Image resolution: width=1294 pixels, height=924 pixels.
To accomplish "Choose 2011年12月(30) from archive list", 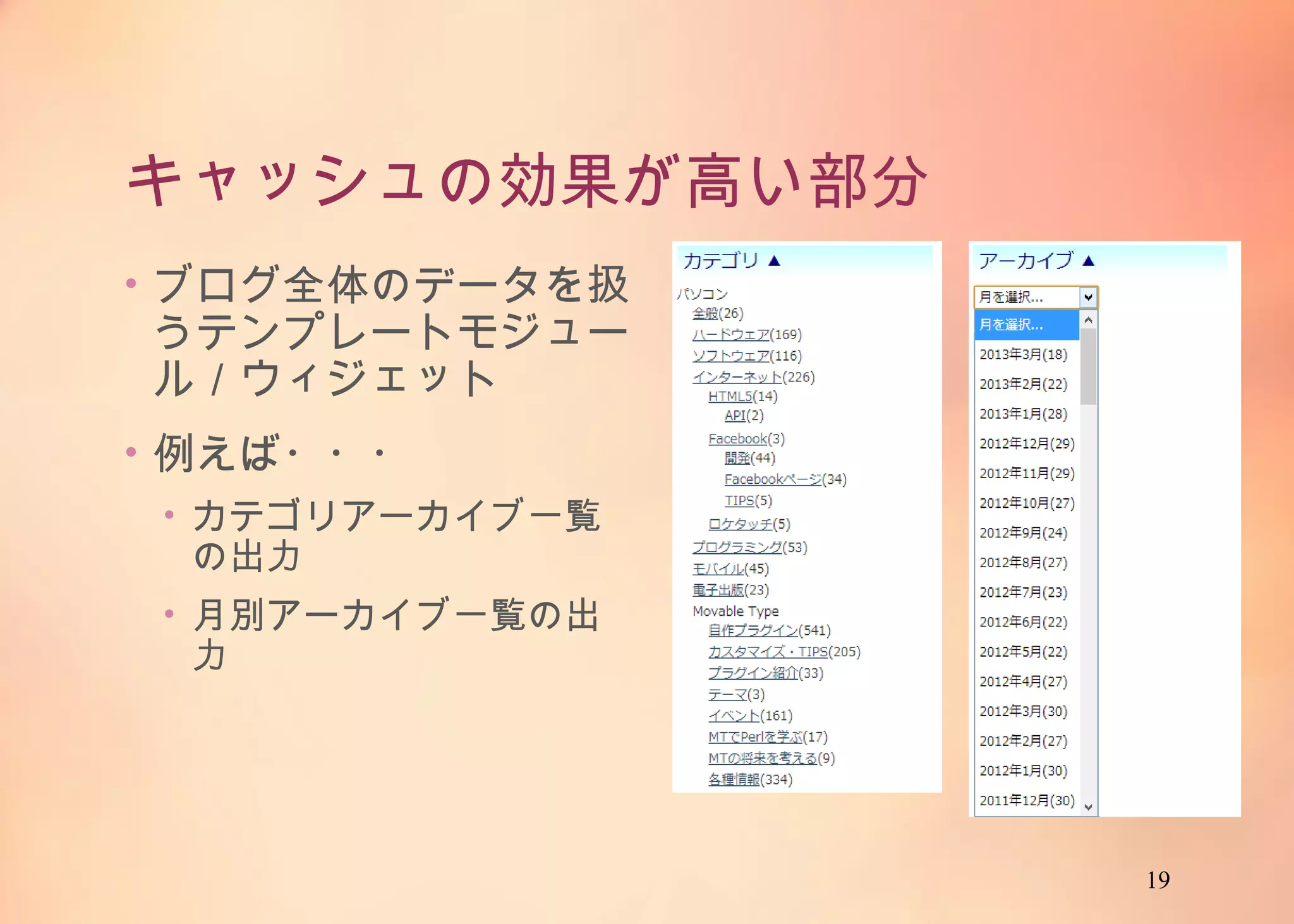I will pos(1027,800).
